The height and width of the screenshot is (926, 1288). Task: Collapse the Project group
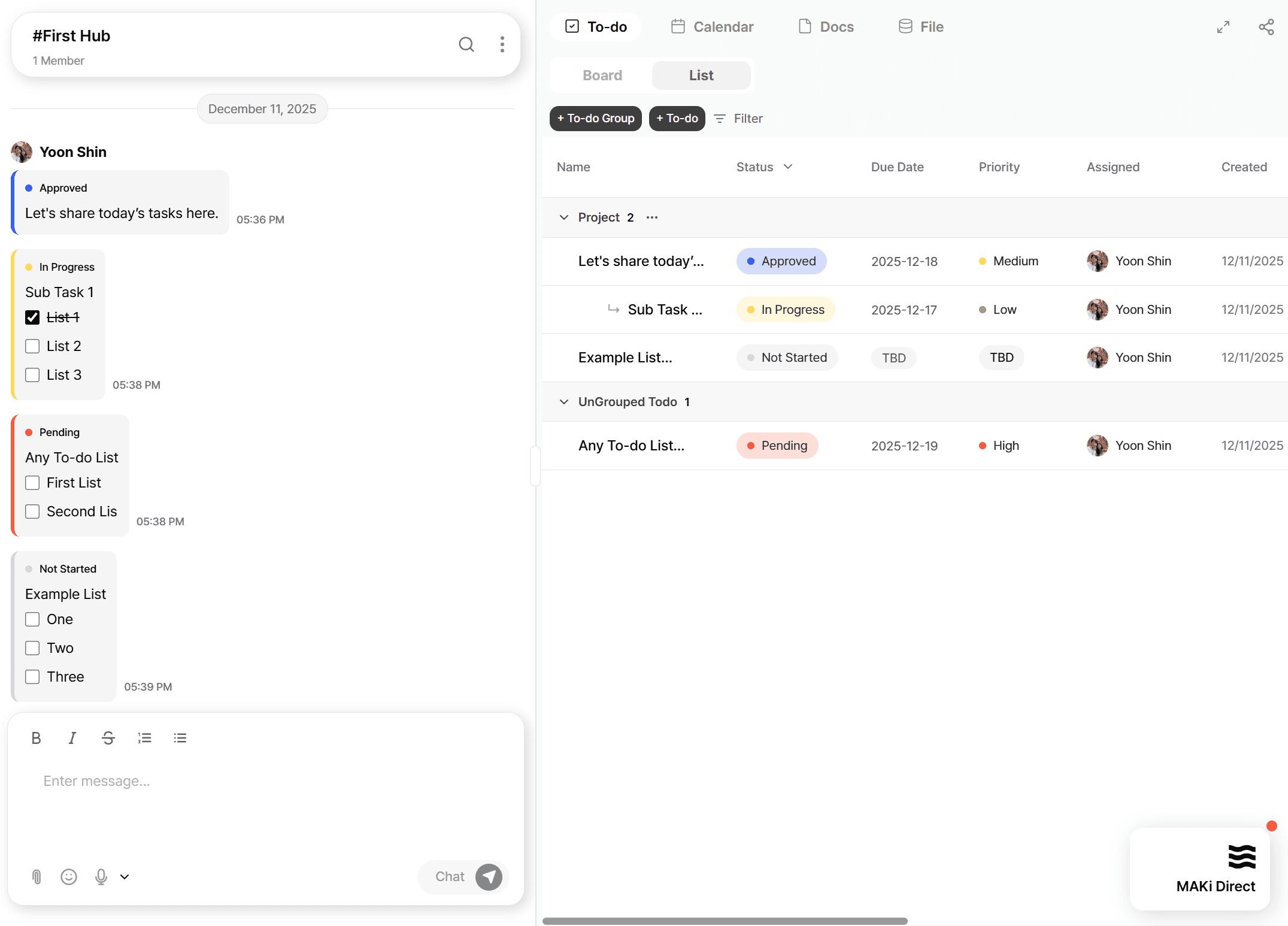[563, 217]
